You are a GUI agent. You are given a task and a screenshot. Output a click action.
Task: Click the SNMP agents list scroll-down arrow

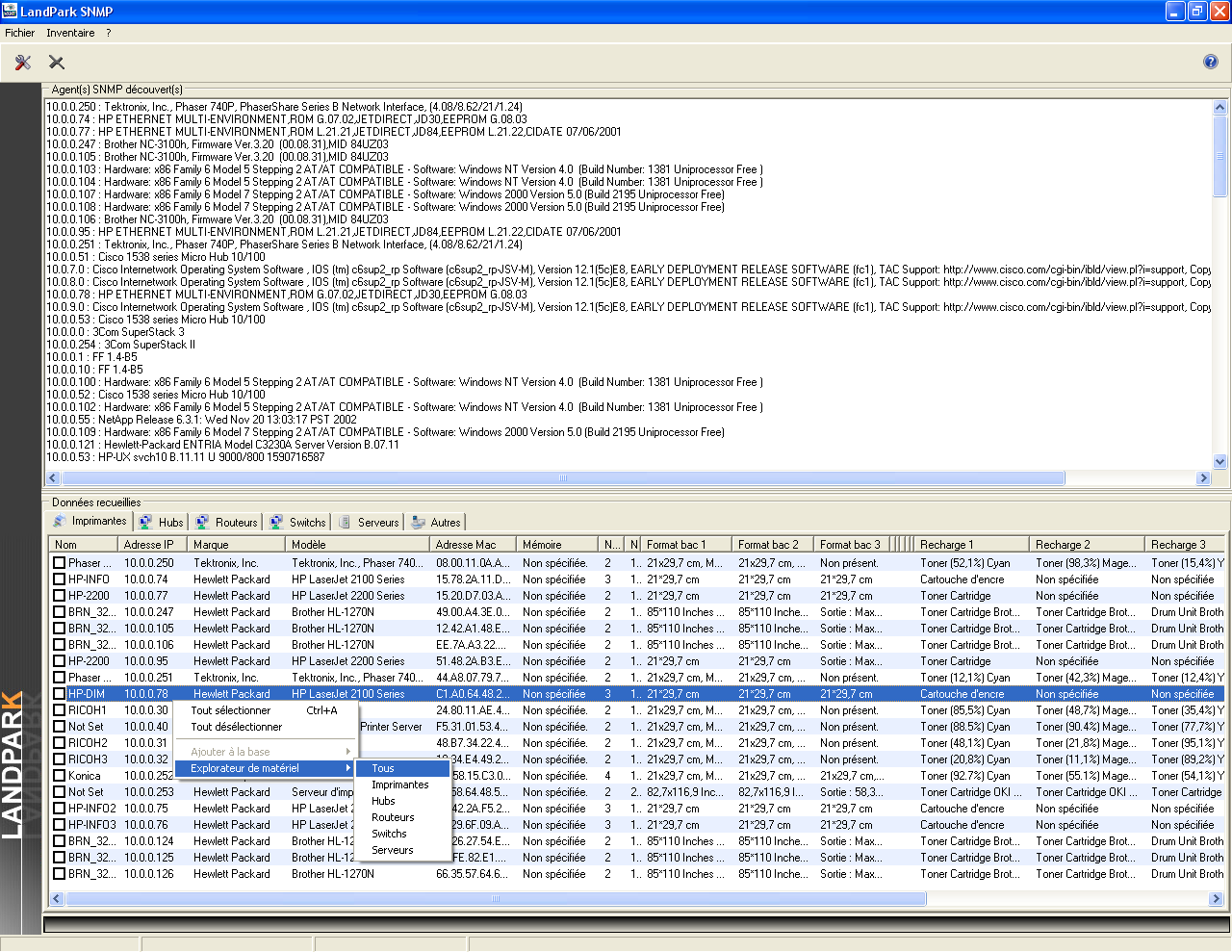tap(1220, 462)
